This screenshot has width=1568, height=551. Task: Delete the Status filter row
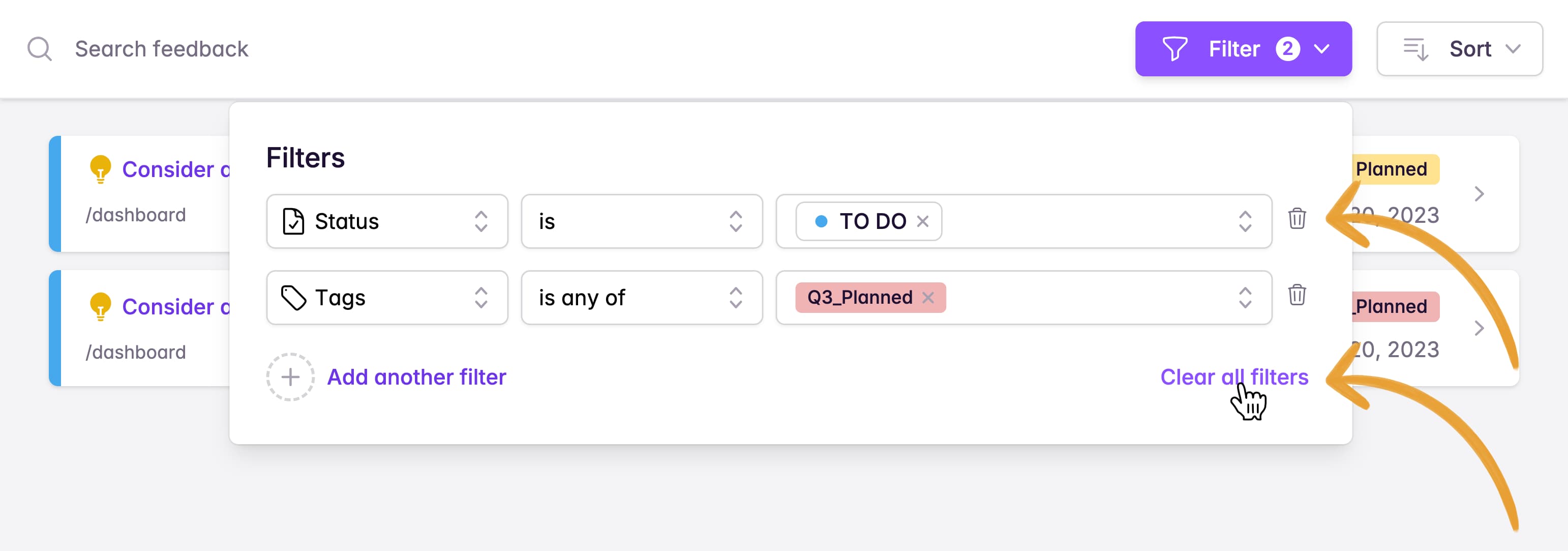click(x=1296, y=219)
